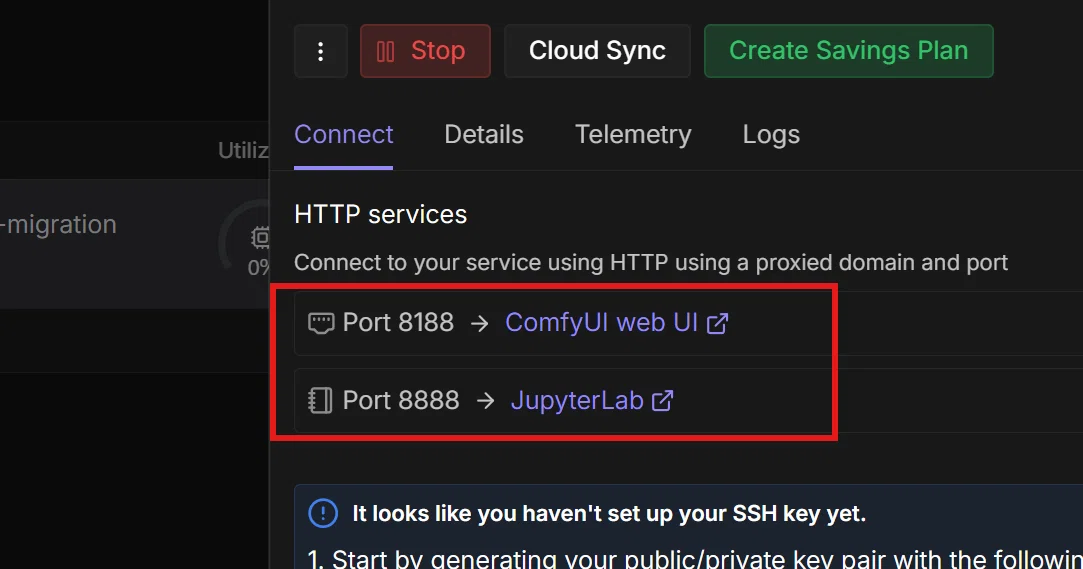Click the proxied domain and port description
1083x569 pixels.
(651, 263)
